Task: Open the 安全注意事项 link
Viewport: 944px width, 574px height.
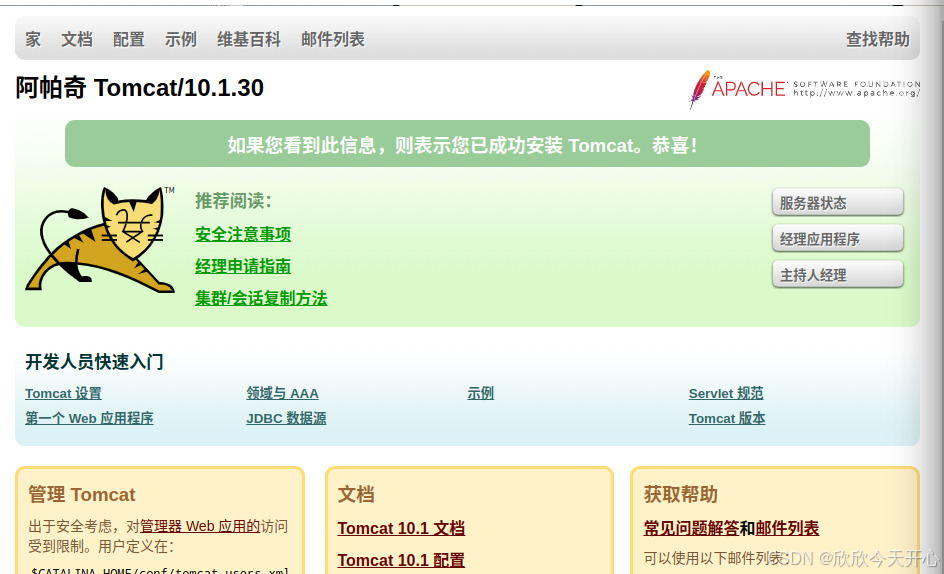Action: tap(243, 234)
